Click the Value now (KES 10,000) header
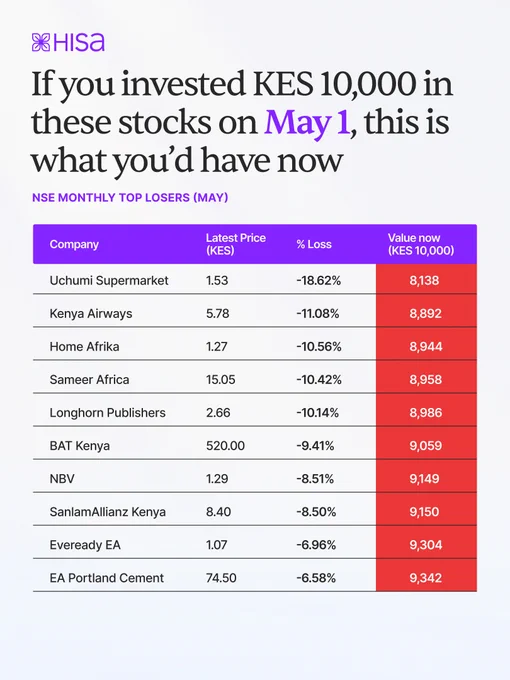Screen dimensions: 510x680 click(x=421, y=244)
